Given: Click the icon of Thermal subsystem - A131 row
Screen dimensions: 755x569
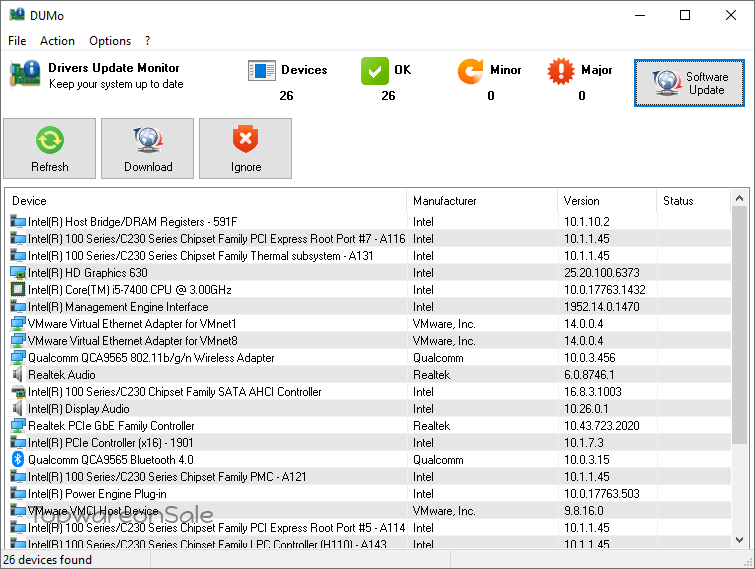Looking at the screenshot, I should point(18,256).
